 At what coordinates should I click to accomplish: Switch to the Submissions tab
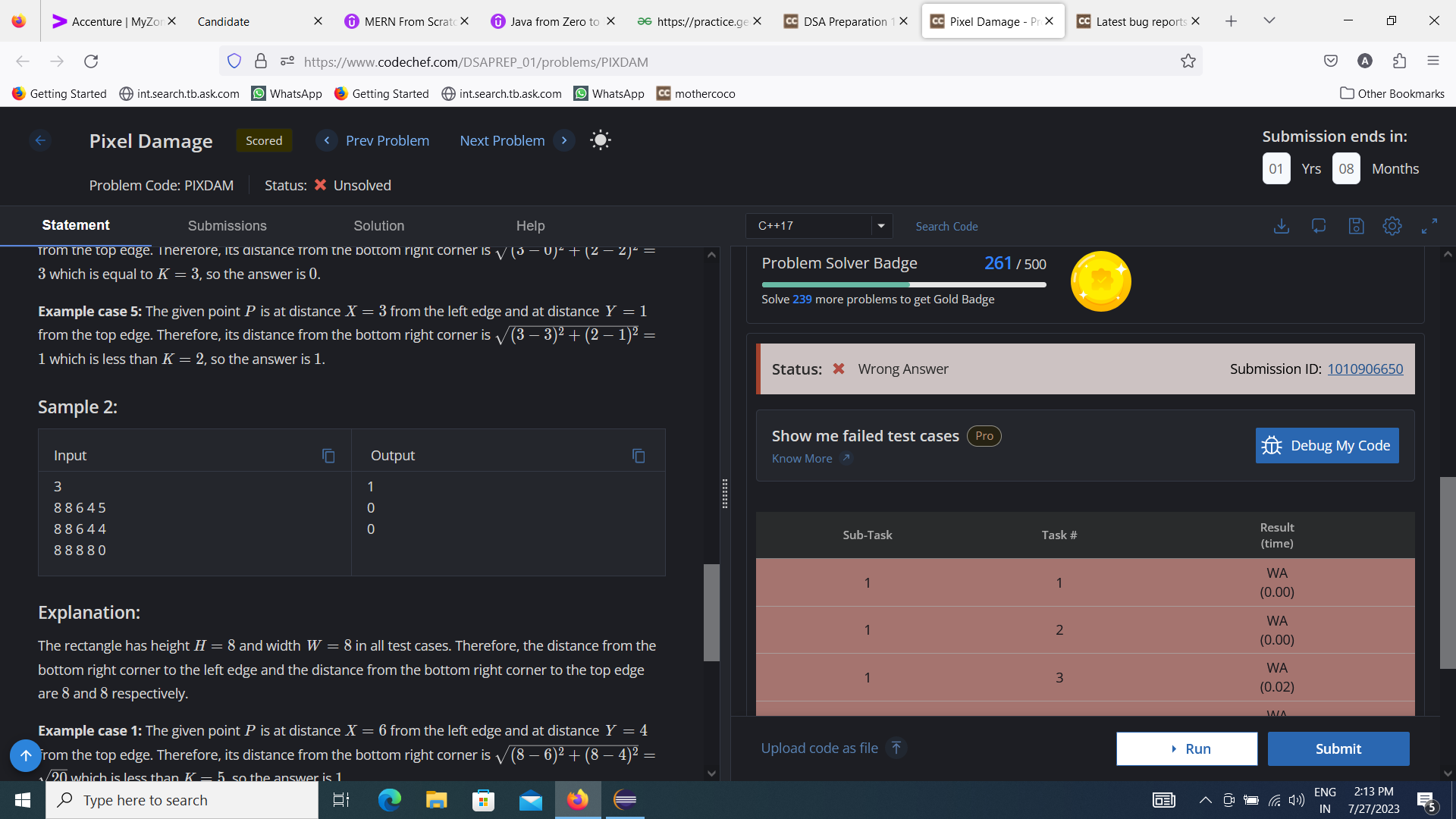pyautogui.click(x=227, y=226)
